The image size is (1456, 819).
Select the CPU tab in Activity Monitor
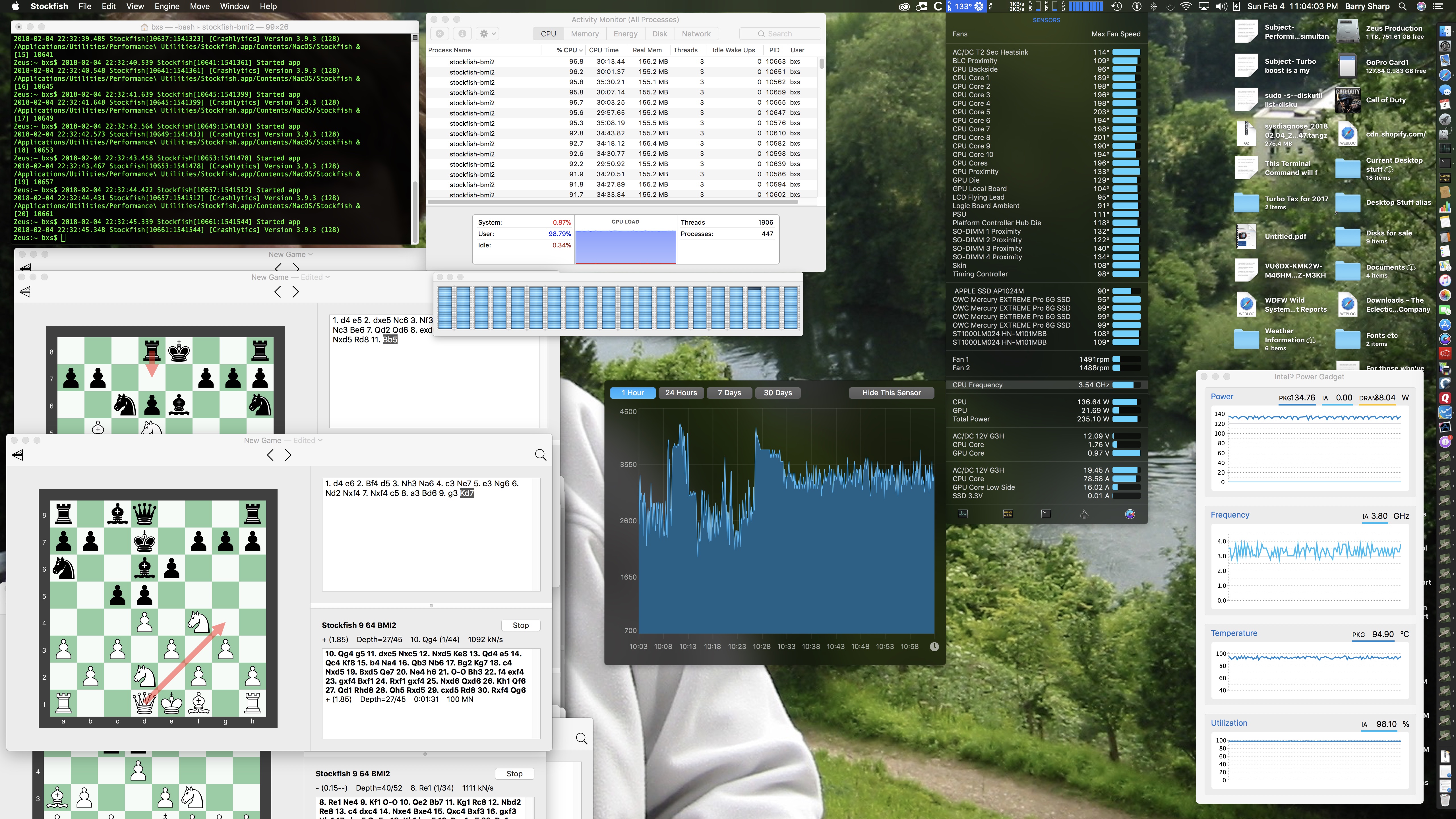tap(548, 34)
